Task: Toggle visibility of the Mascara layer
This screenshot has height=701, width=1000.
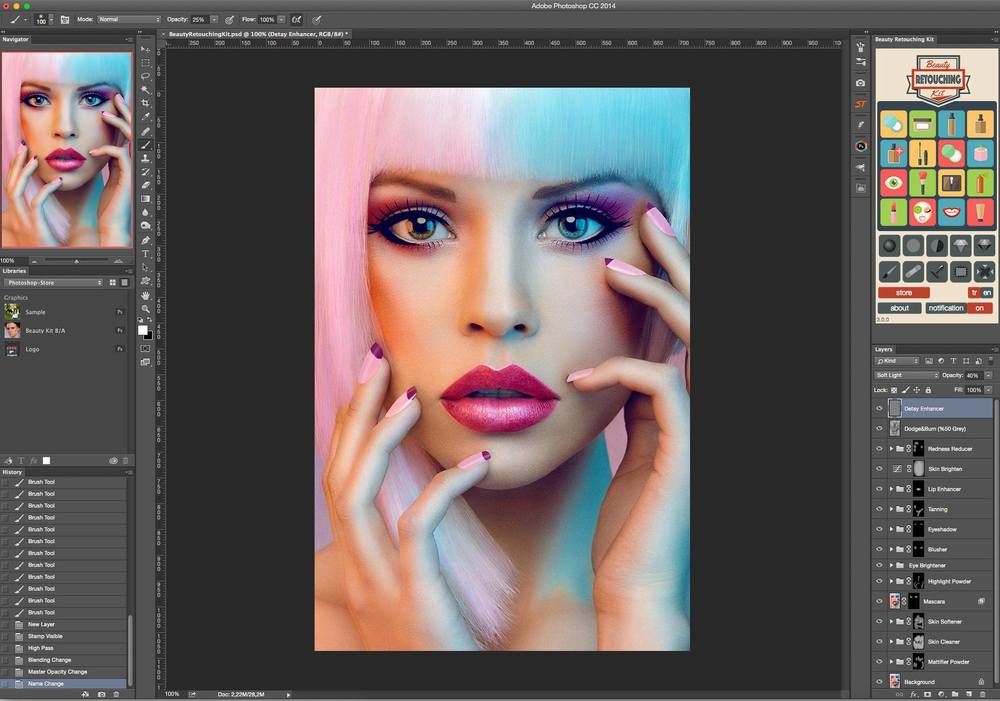Action: 880,601
